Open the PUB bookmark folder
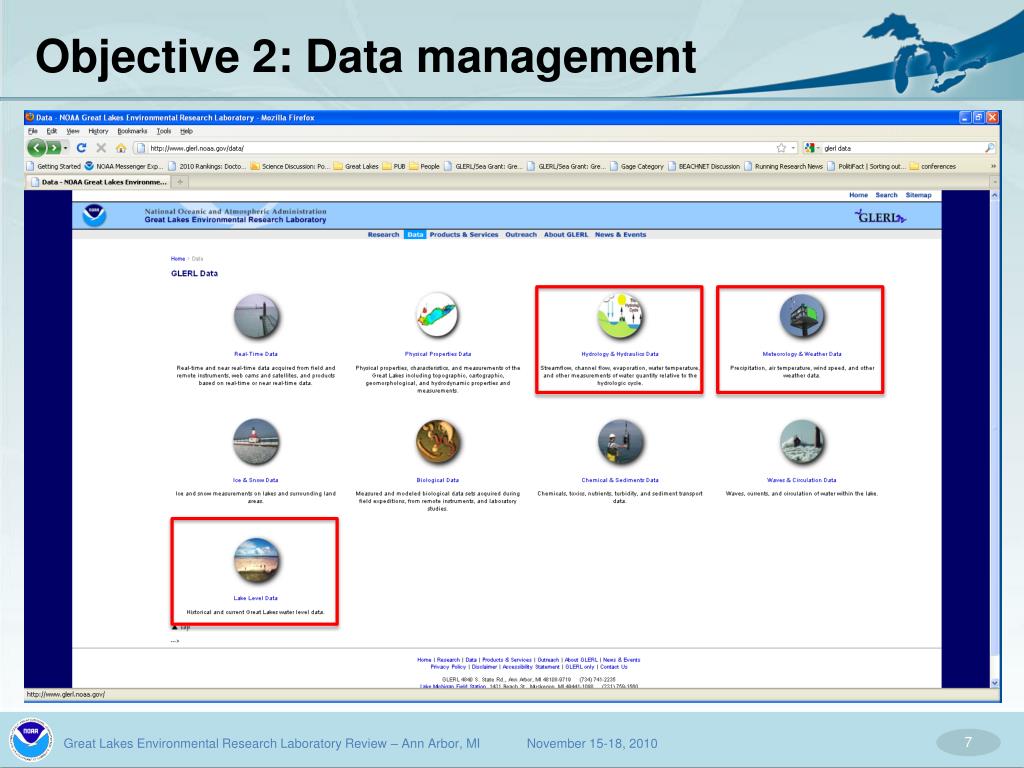Screen dimensions: 1024x768 (394, 167)
